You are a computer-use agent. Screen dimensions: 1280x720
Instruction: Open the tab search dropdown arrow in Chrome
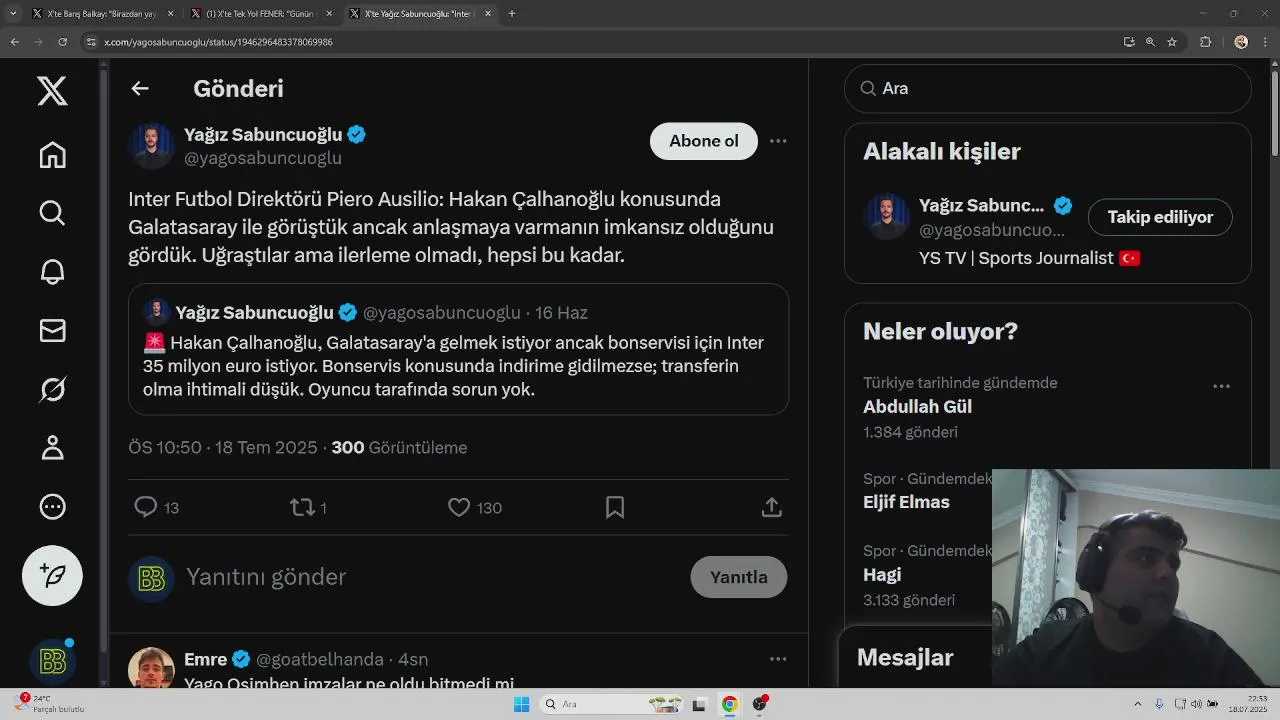coord(14,14)
